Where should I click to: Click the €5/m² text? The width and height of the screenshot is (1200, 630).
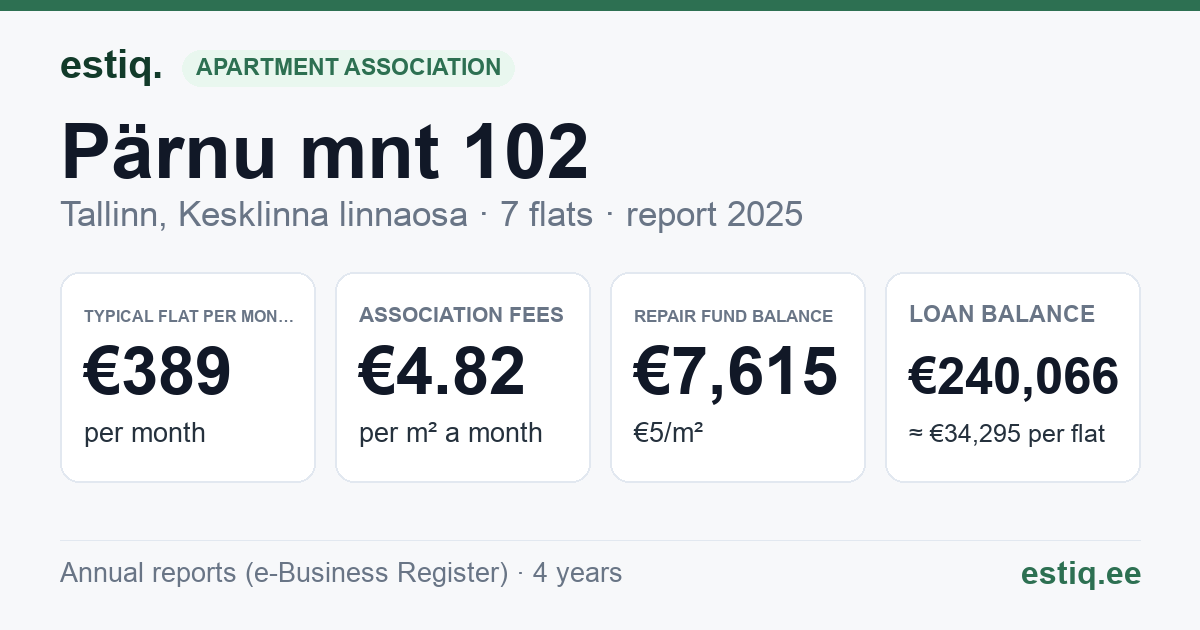click(x=669, y=433)
